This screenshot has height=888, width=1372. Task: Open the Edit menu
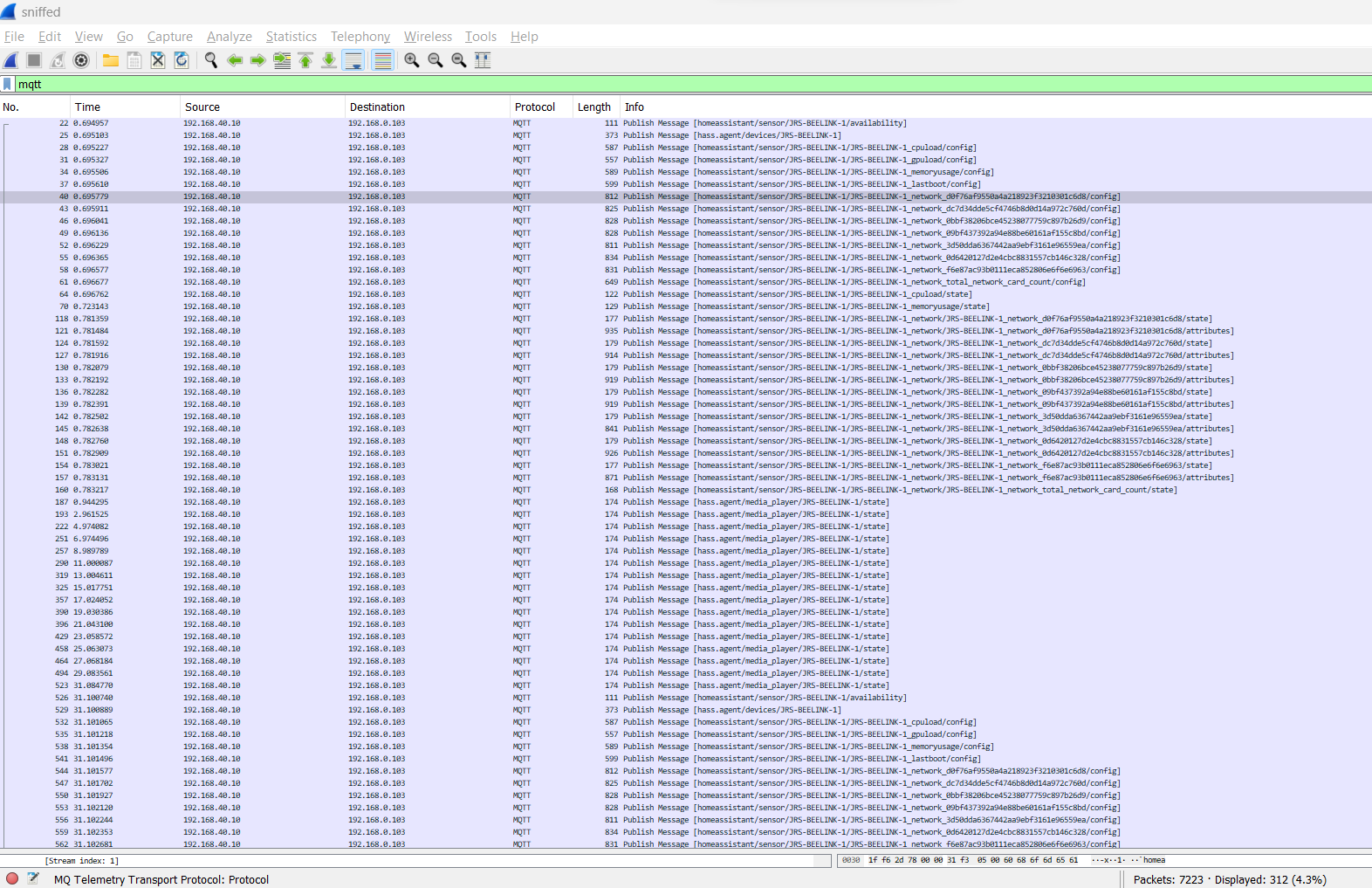[50, 37]
